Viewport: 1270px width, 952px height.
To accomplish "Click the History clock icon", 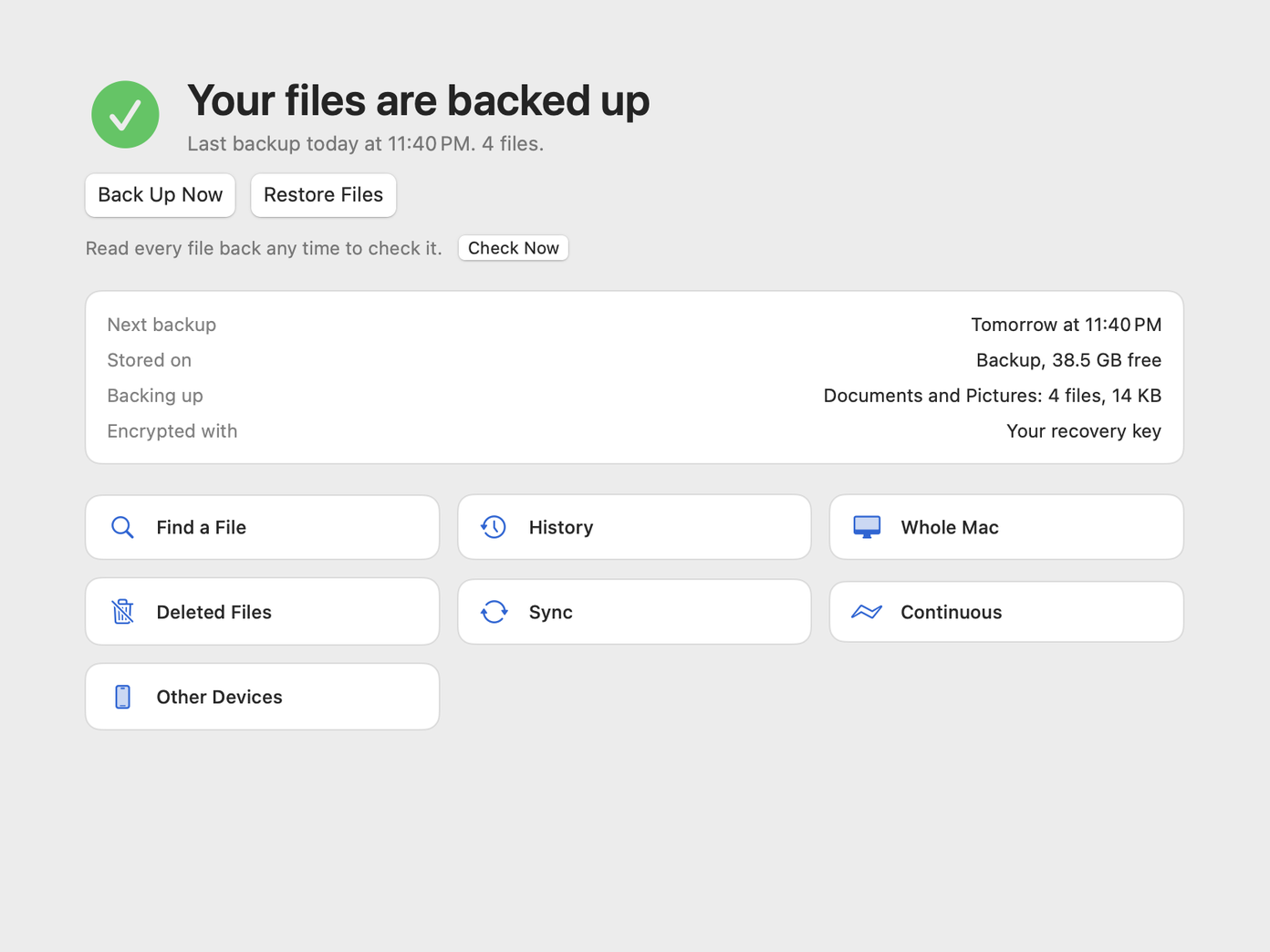I will tap(494, 527).
